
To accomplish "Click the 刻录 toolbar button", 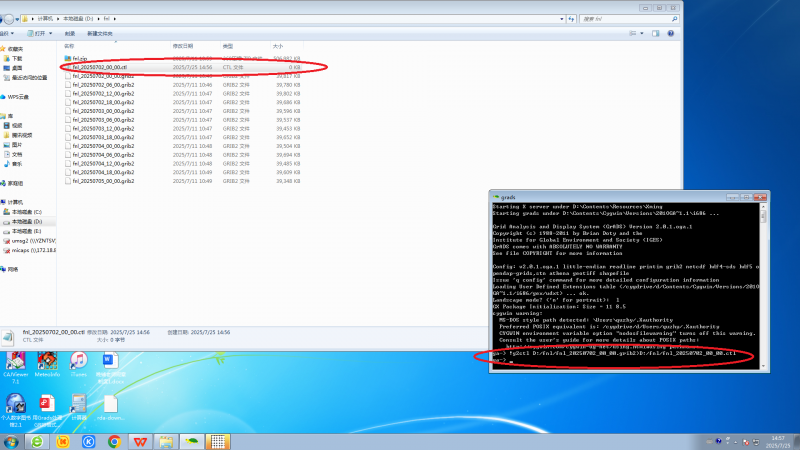I will tap(70, 33).
